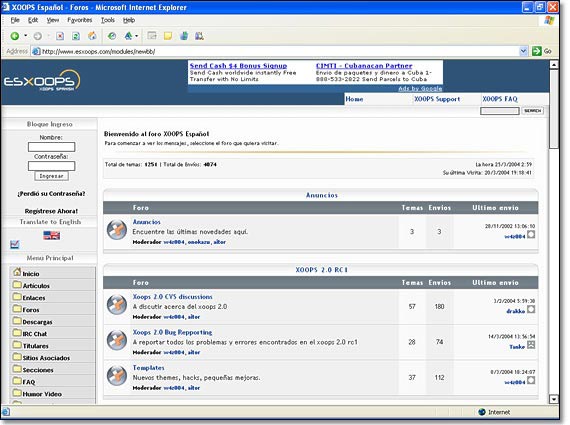The height and width of the screenshot is (425, 570).
Task: Click the last-post icon in the Templates row
Action: (531, 381)
